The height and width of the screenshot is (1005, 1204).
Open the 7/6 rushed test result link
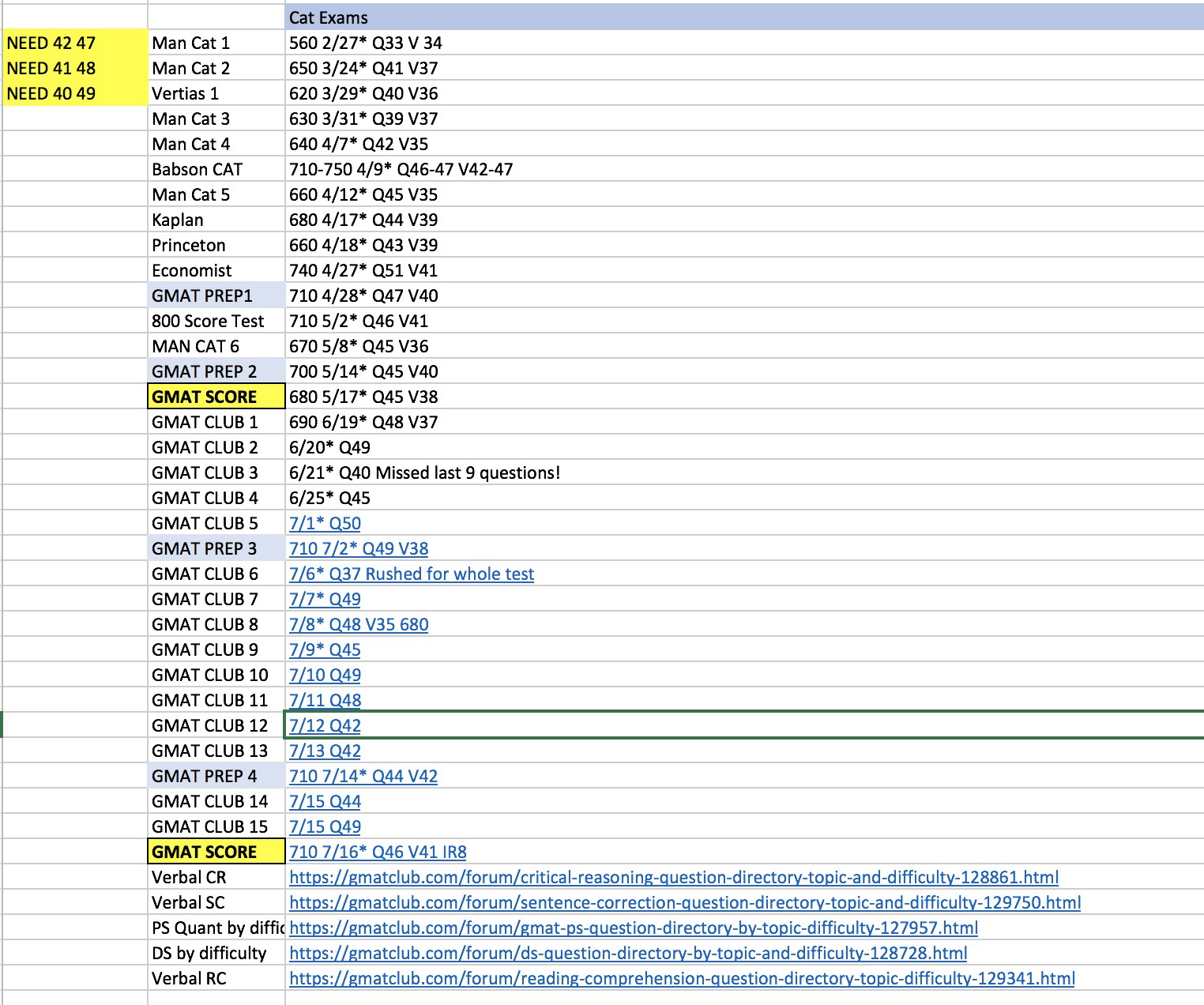[x=411, y=573]
